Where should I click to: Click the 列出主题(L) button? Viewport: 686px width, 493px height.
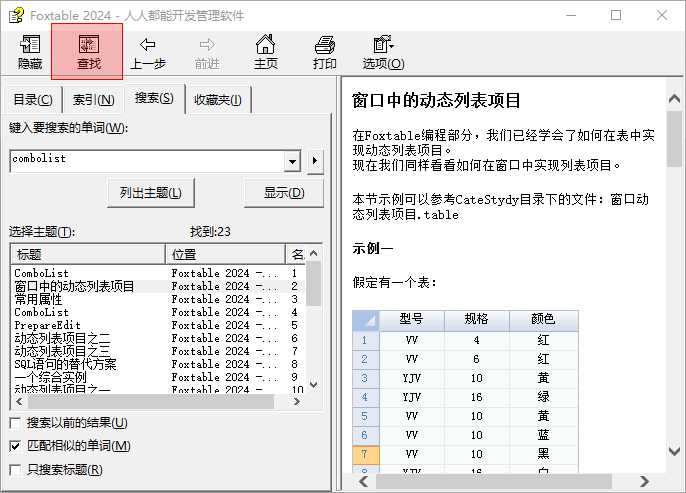151,193
